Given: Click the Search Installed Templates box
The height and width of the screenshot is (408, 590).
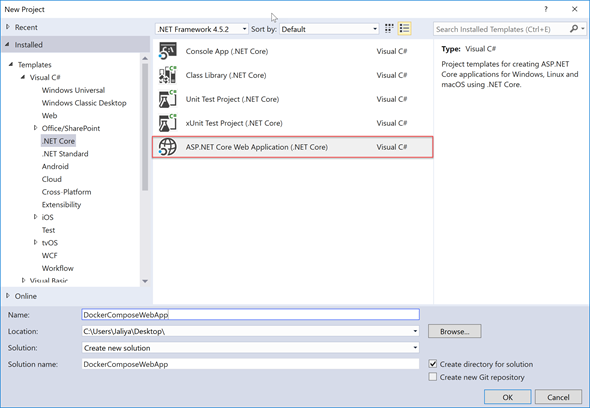Looking at the screenshot, I should pos(501,29).
